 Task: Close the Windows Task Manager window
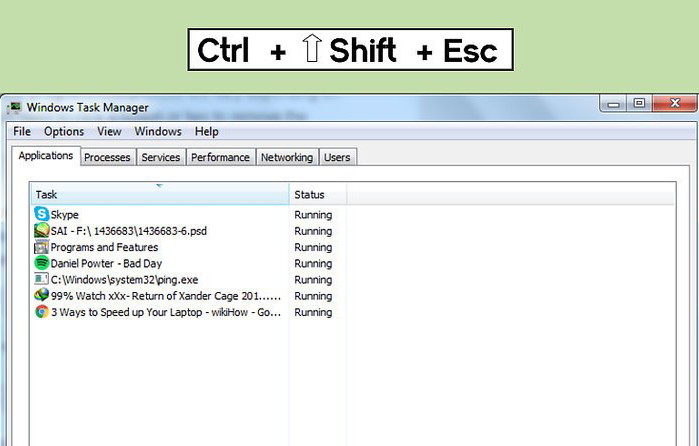coord(675,103)
